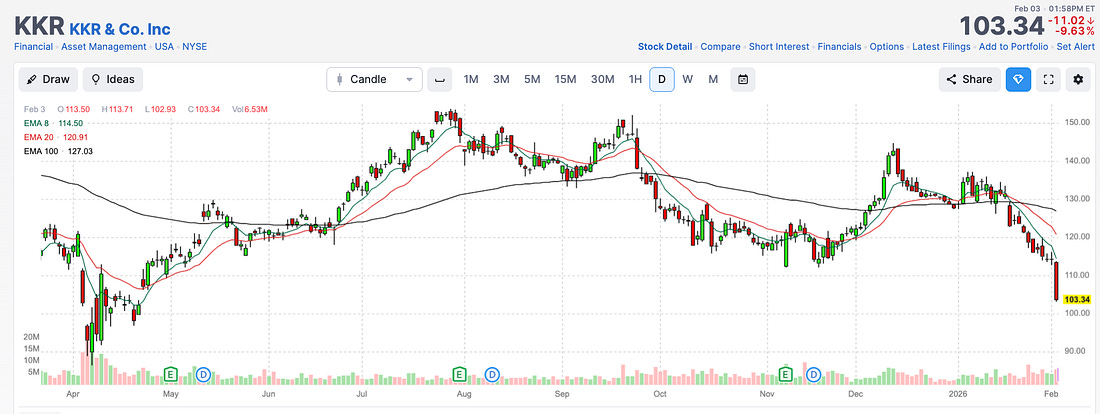Open the Stock Detail link
Screen dimensions: 1100x414
tap(664, 46)
